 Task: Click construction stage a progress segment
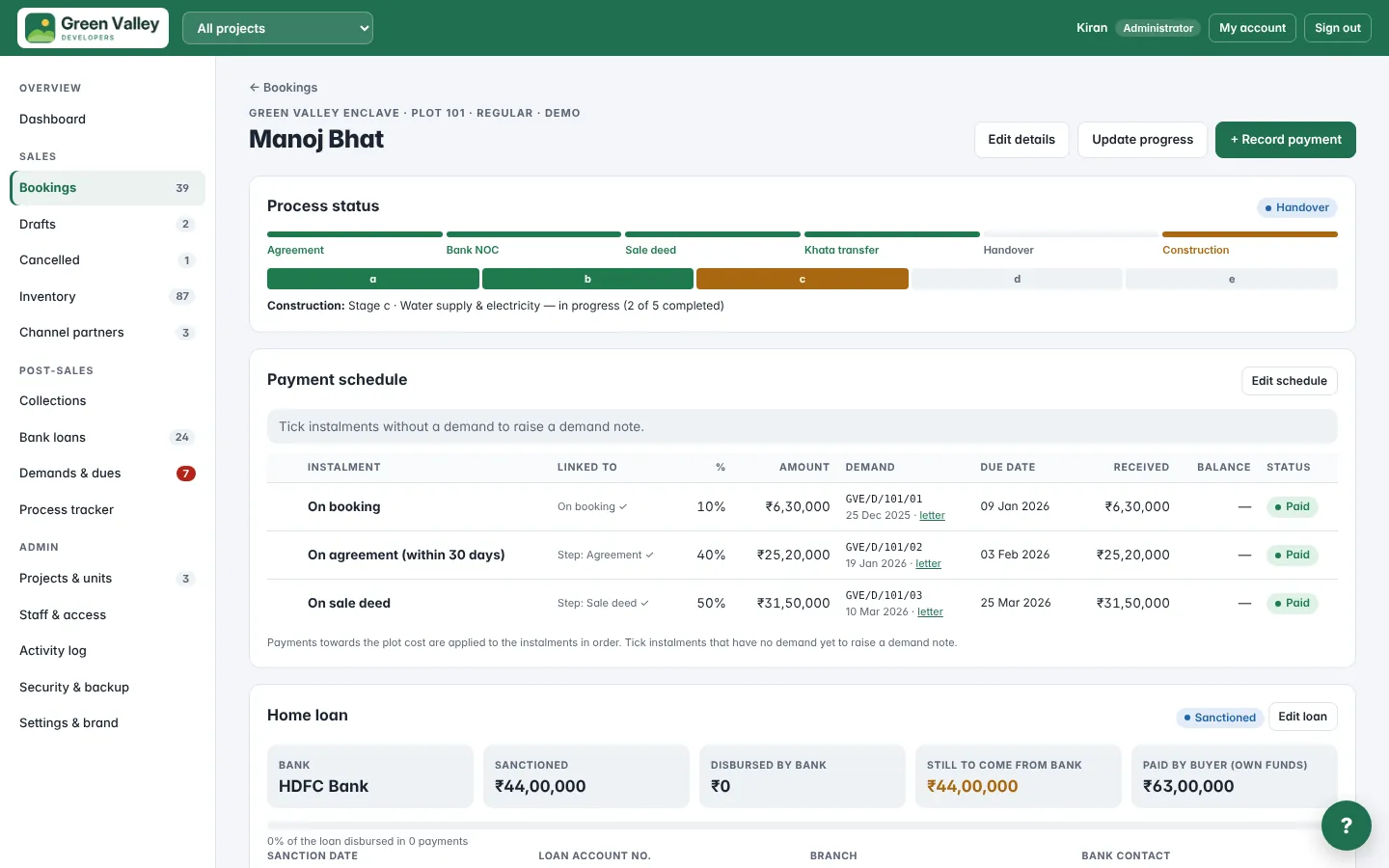[373, 279]
